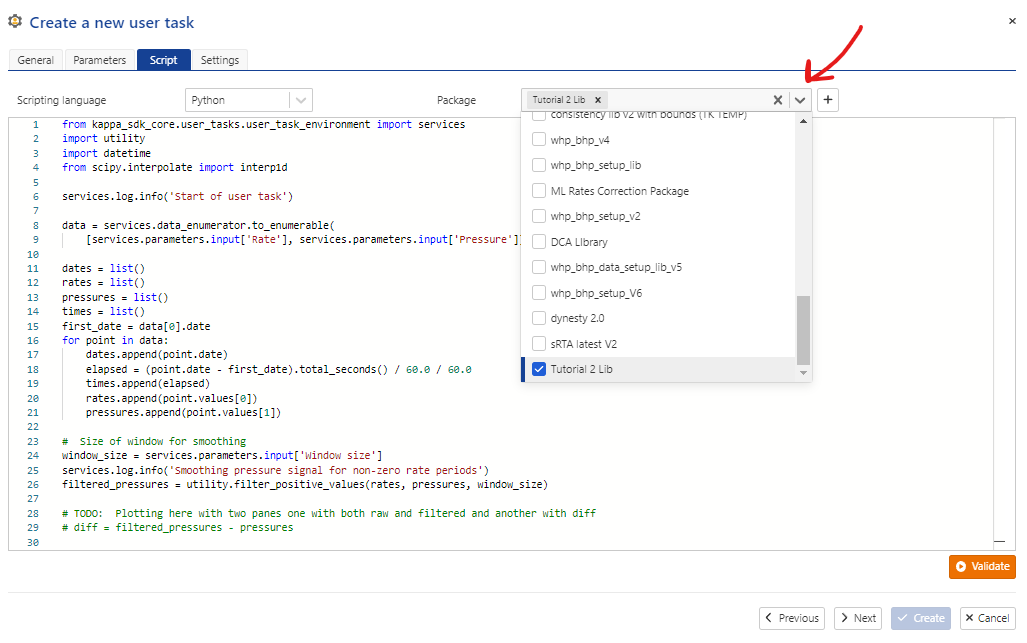Image resolution: width=1027 pixels, height=643 pixels.
Task: Click line 18 elapsed calculation
Action: click(x=278, y=369)
